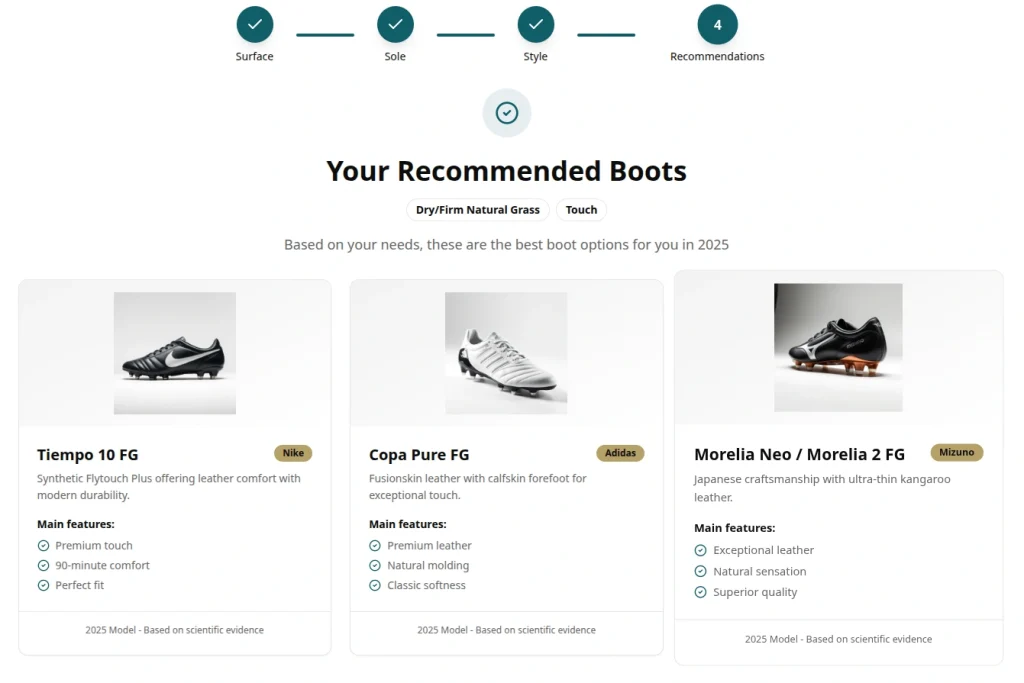This screenshot has width=1024, height=683.
Task: Select the Recommendations step numbered 4
Action: click(717, 23)
